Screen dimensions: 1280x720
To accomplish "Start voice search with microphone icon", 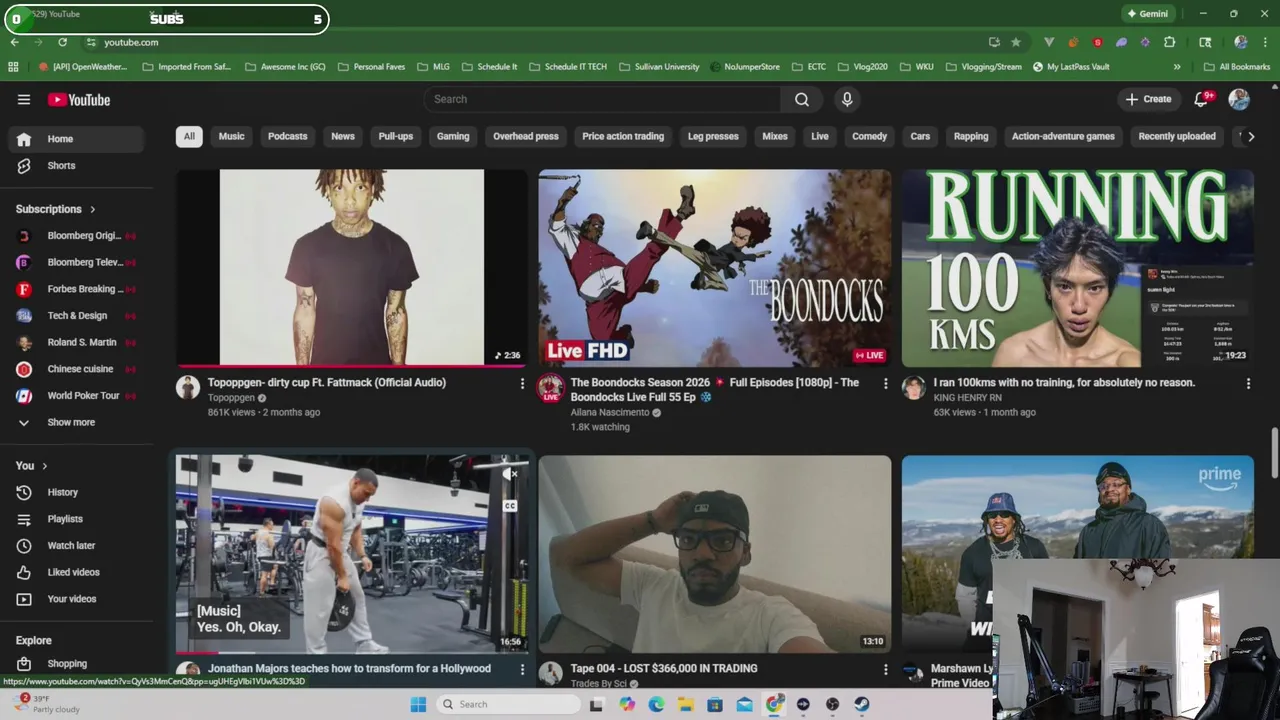I will coord(847,99).
